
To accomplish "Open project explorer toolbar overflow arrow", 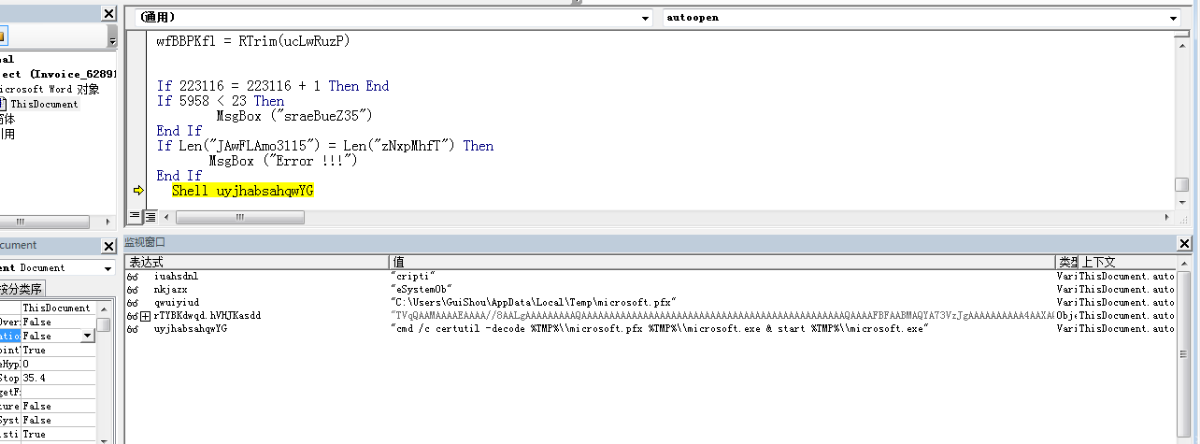I will tap(112, 39).
